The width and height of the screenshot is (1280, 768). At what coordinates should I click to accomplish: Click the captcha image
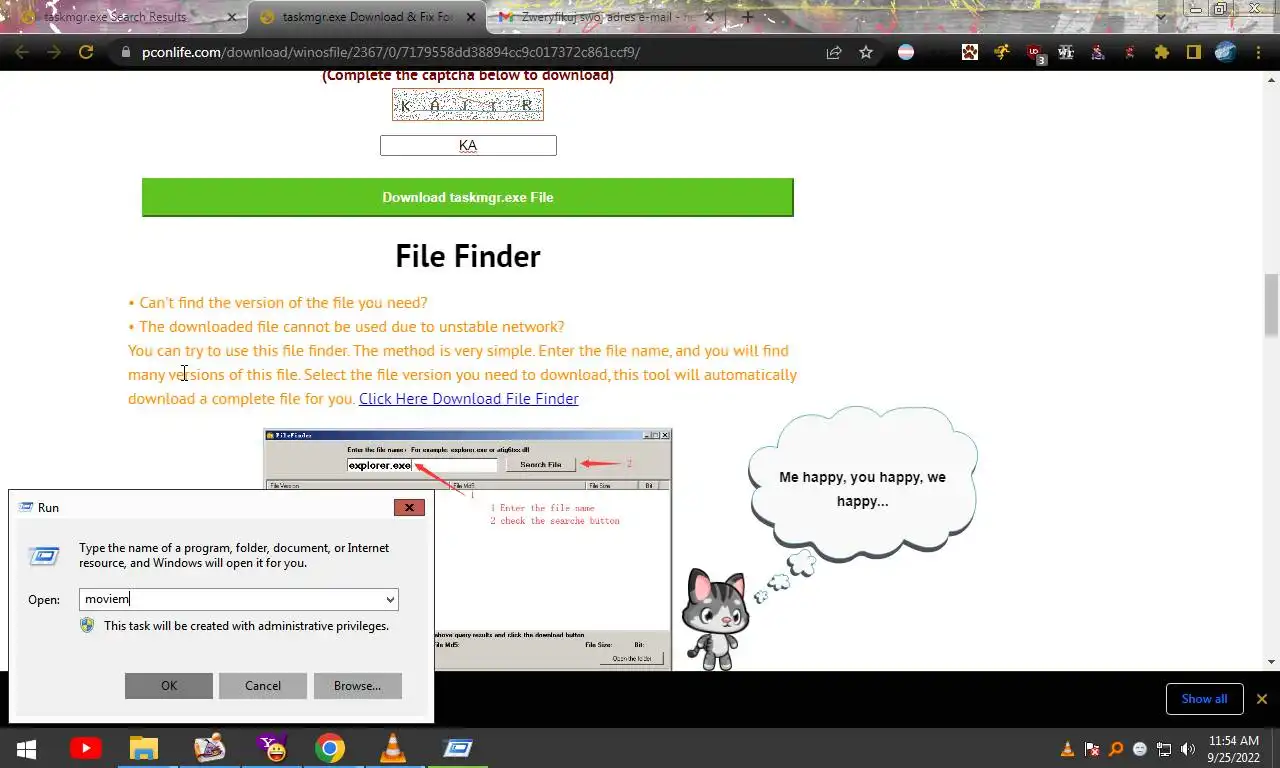(468, 105)
